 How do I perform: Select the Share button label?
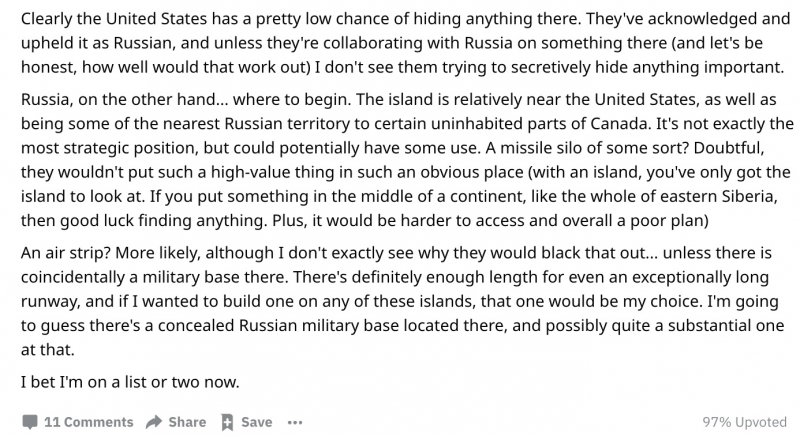187,422
